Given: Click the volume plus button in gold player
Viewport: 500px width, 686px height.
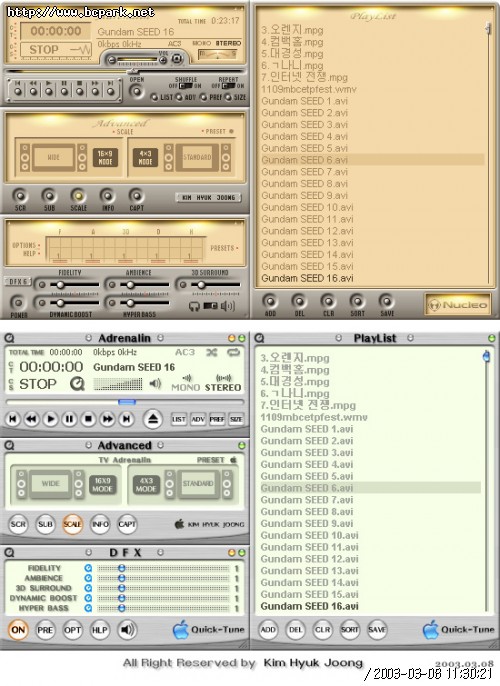Looking at the screenshot, I should click(163, 60).
